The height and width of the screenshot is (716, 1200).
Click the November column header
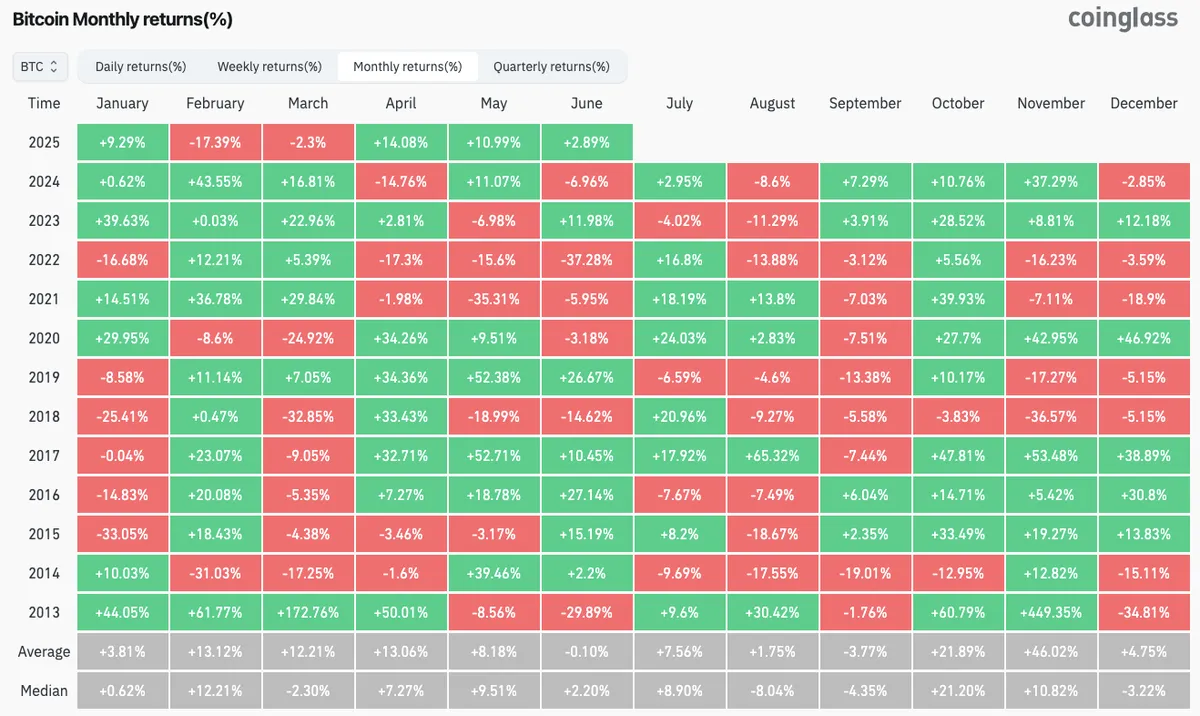coord(1050,103)
